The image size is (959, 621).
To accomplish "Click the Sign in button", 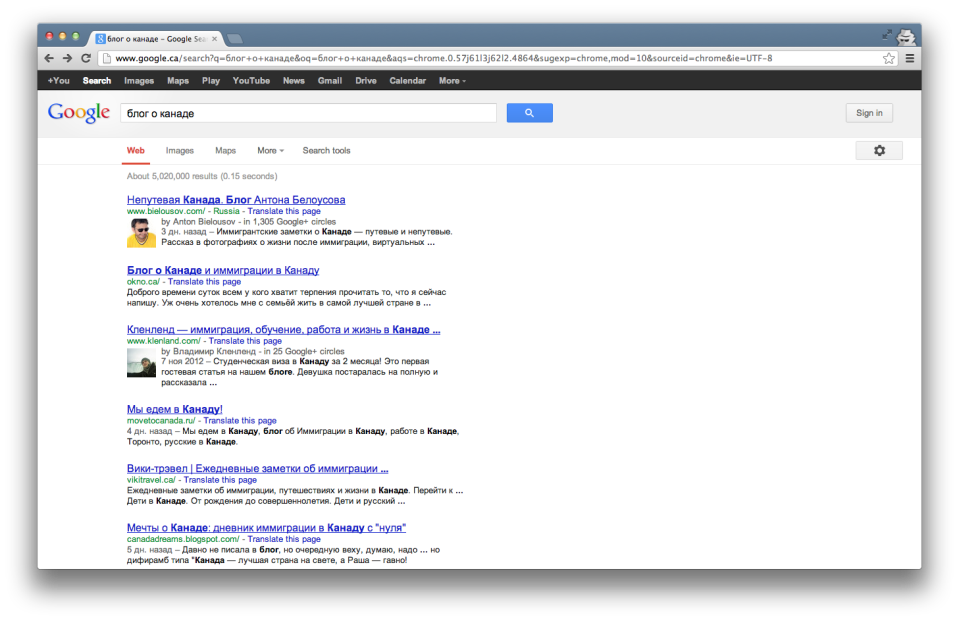I will click(869, 113).
